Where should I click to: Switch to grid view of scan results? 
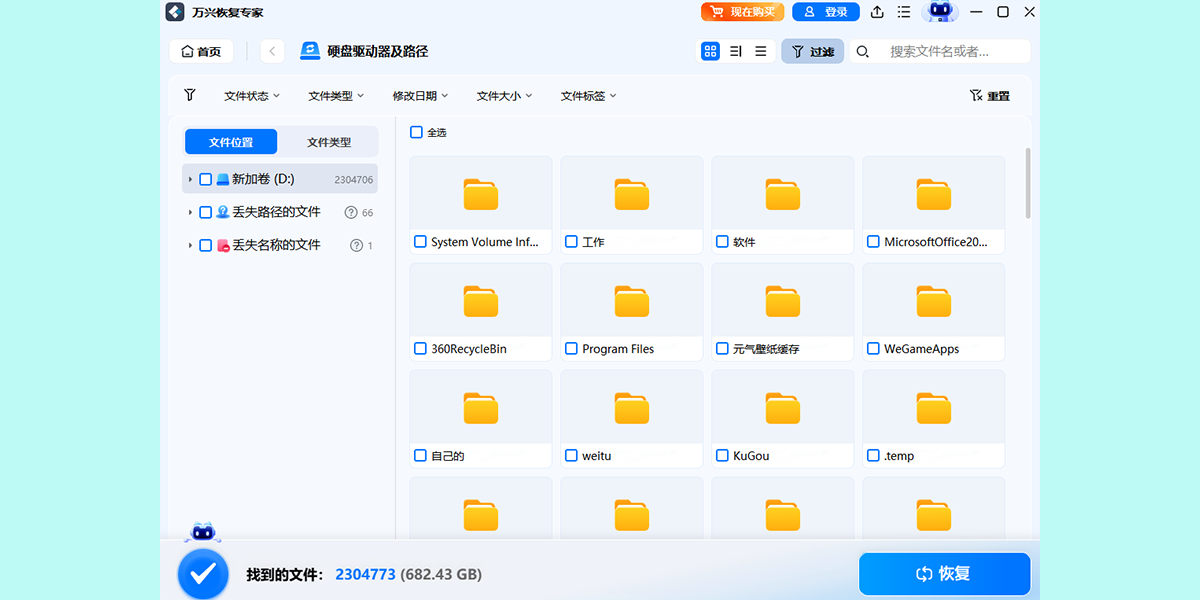coord(710,50)
